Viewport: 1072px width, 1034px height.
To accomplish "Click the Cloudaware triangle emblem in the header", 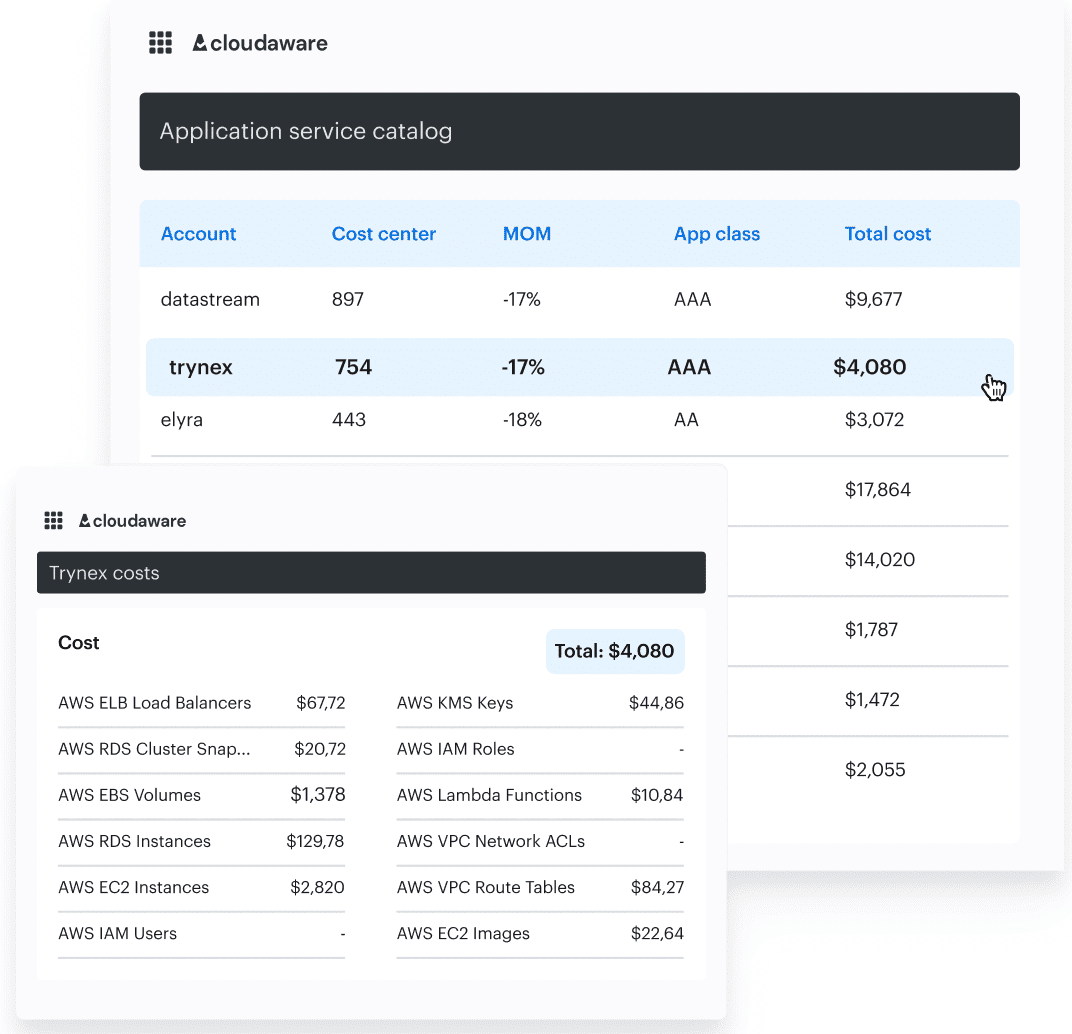I will click(200, 42).
